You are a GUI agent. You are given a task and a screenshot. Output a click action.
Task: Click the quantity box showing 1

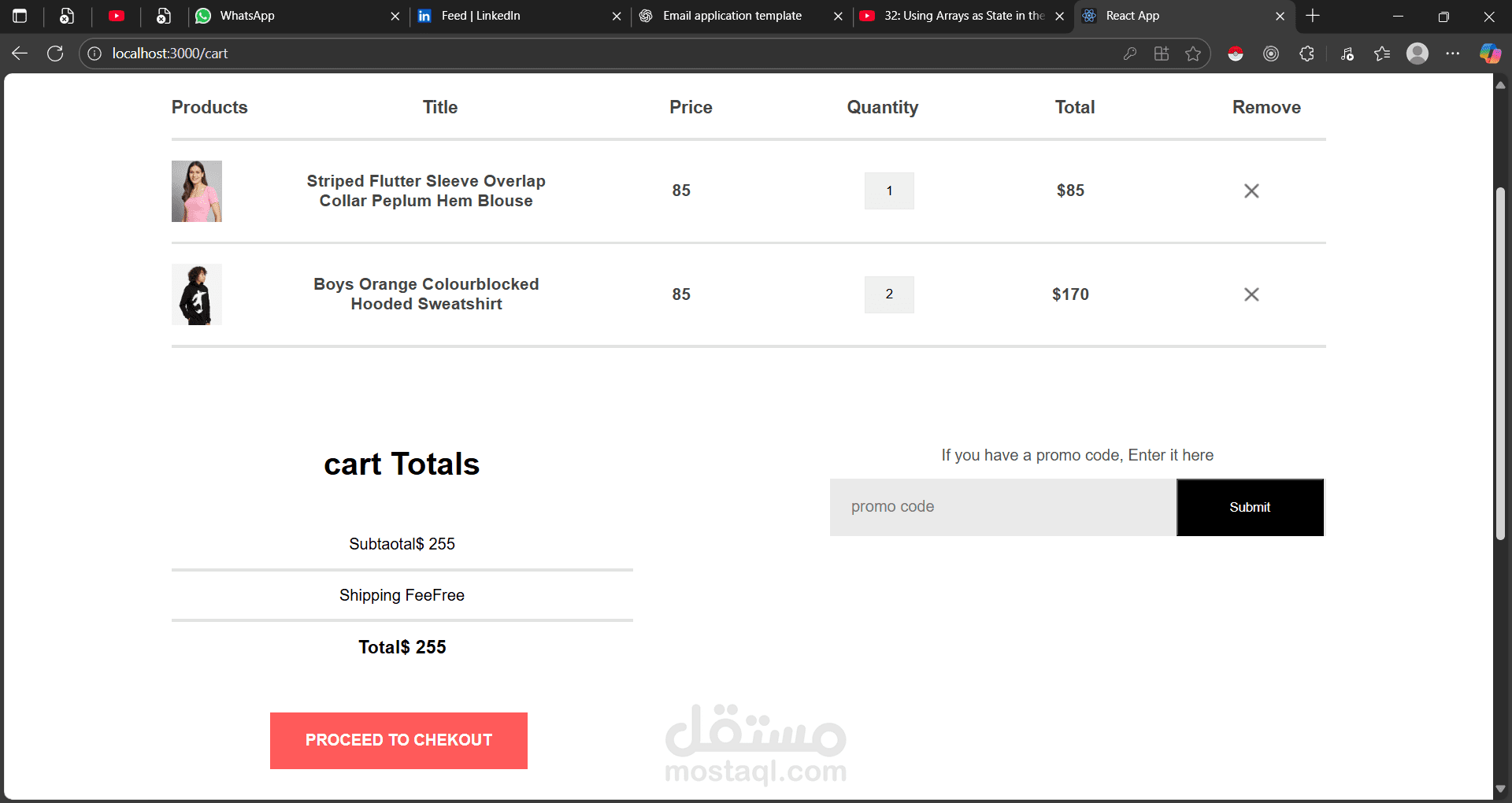[889, 191]
